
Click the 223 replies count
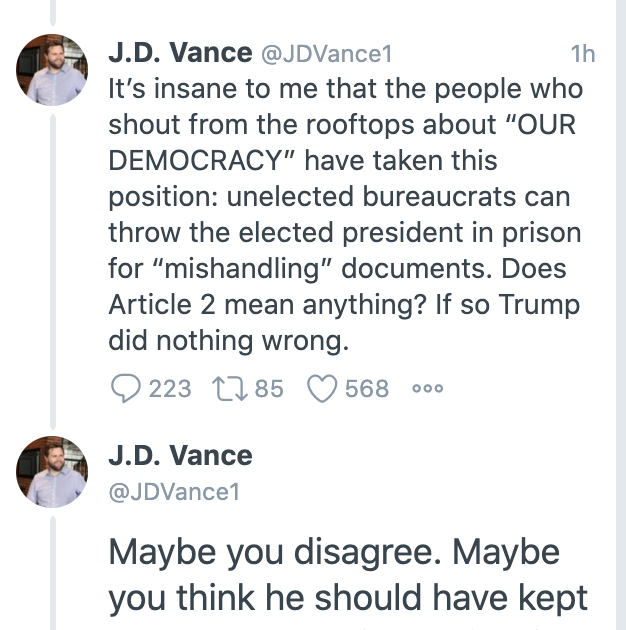pos(170,388)
